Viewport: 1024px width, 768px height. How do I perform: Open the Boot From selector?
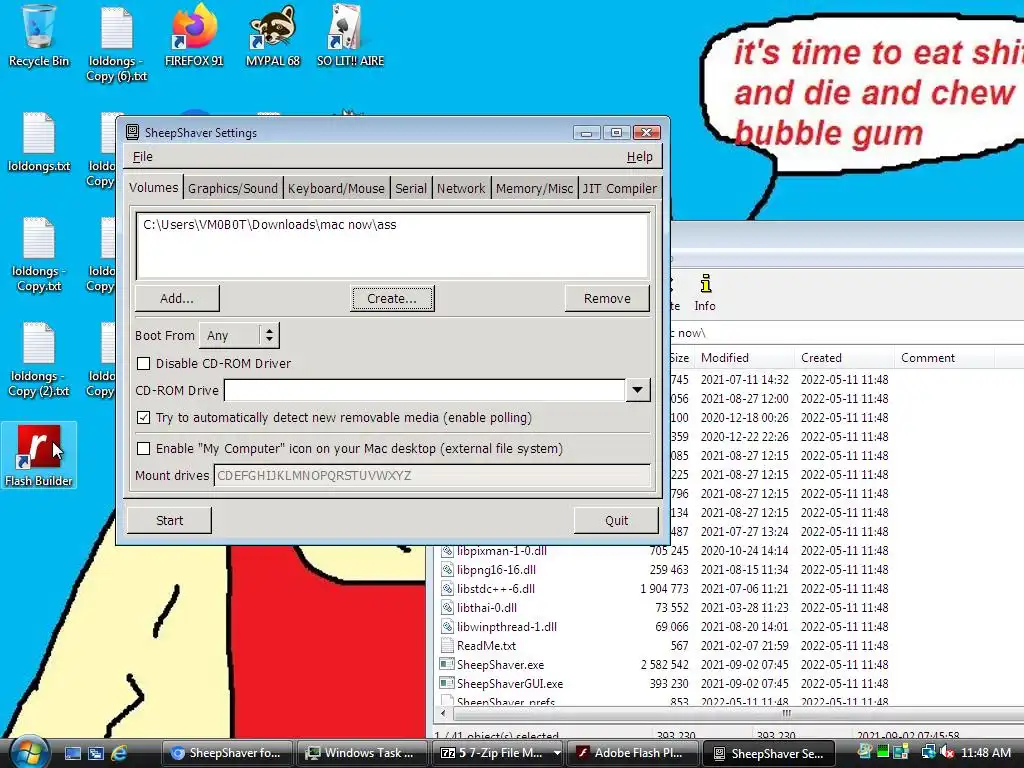239,335
